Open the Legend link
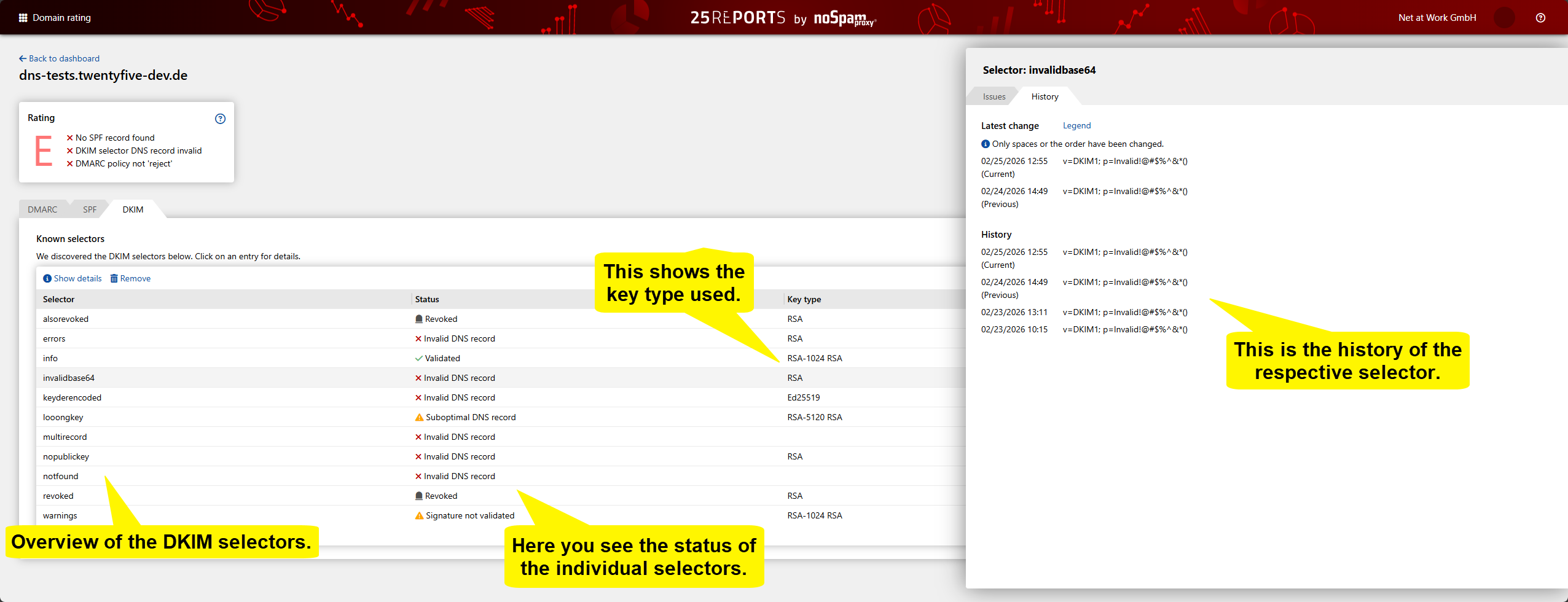 [x=1076, y=125]
